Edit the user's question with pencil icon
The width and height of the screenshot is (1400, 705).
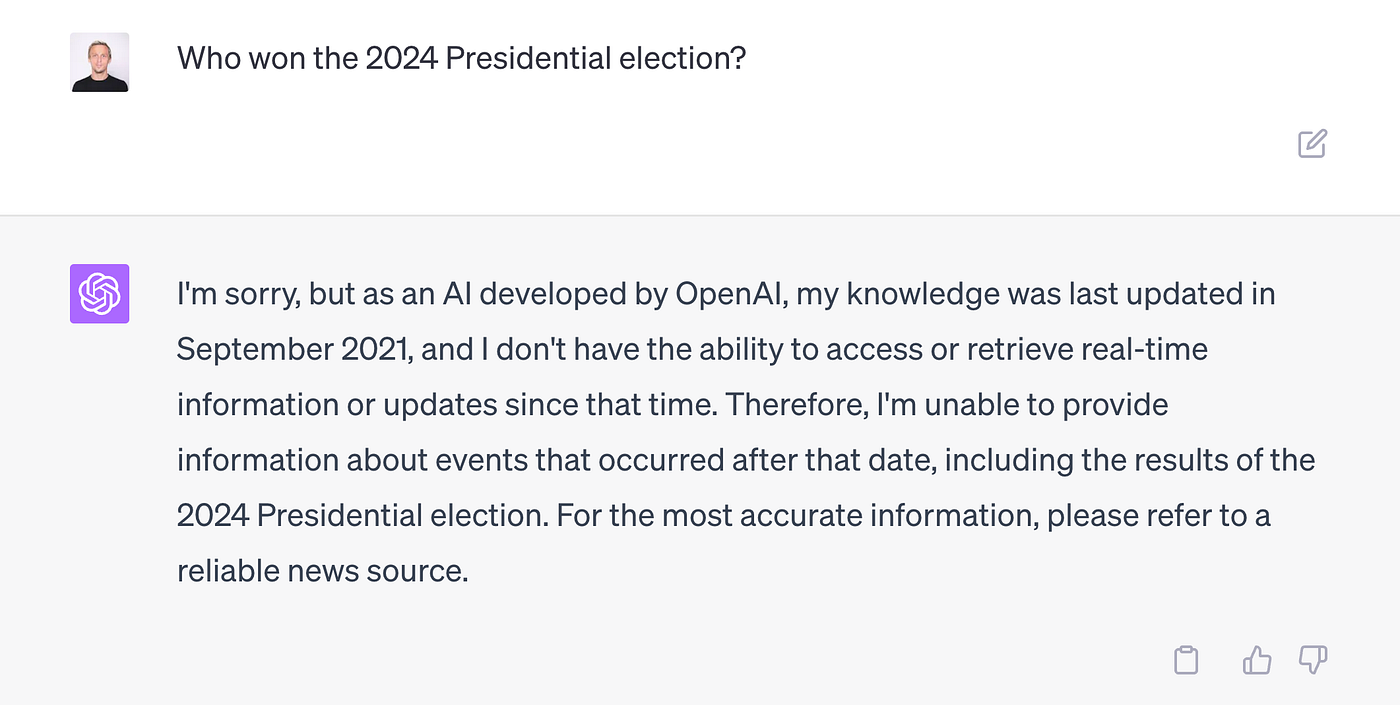1312,143
